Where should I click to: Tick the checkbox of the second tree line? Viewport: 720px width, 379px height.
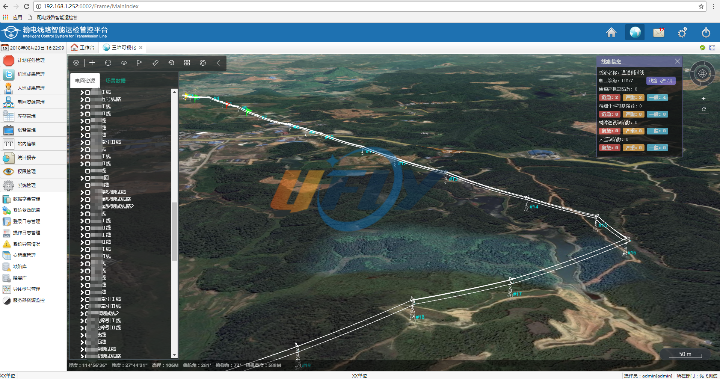point(87,99)
